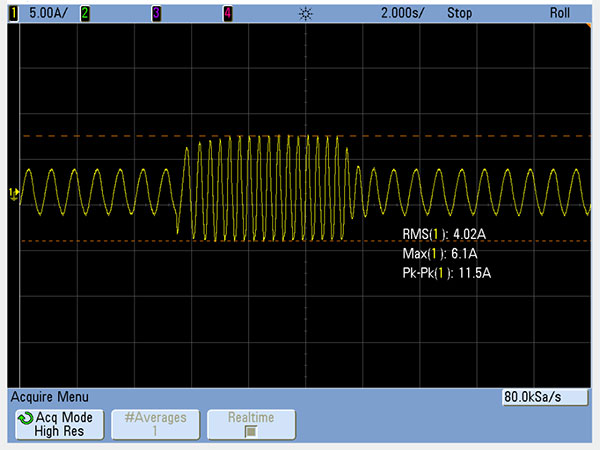Click the 2.000s/ timebase readout

coord(403,13)
